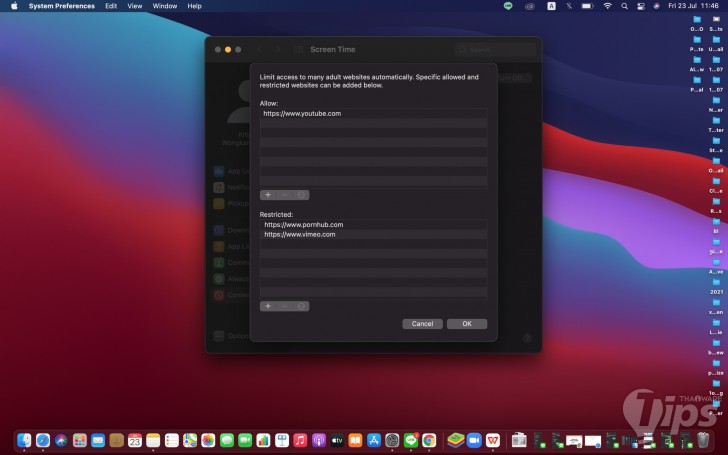Image resolution: width=728 pixels, height=455 pixels.
Task: Remove selected site from the Restricted list
Action: click(285, 306)
